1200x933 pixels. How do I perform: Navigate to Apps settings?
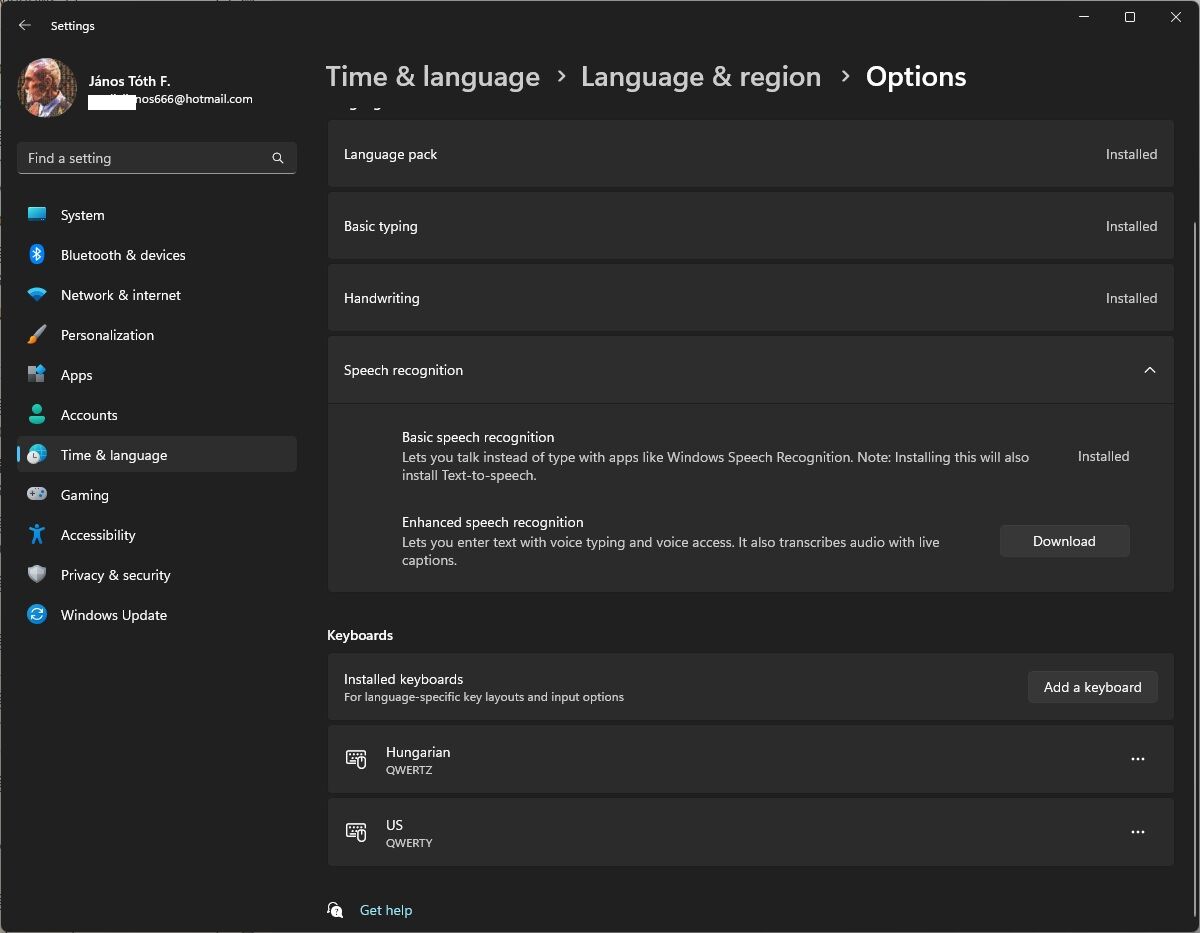click(76, 375)
